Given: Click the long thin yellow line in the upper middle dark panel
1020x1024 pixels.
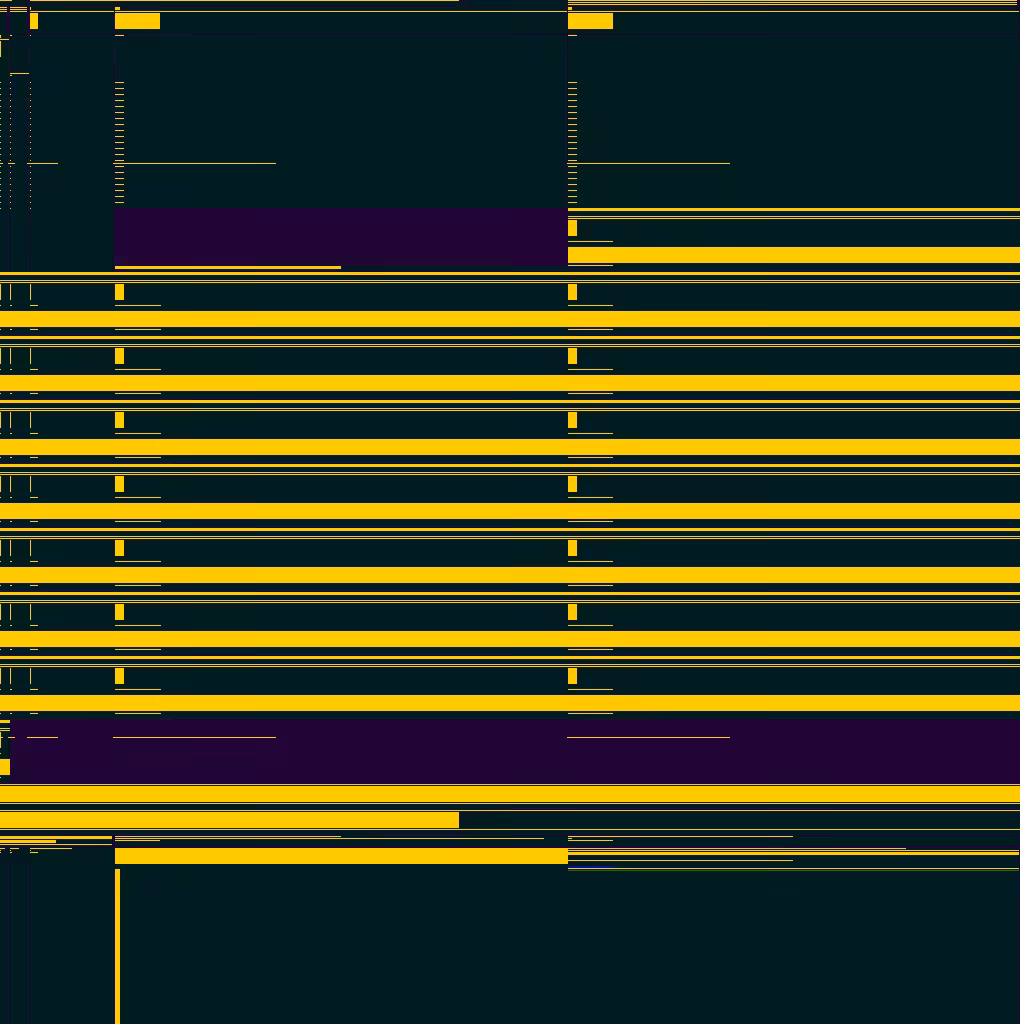Looking at the screenshot, I should (x=195, y=163).
